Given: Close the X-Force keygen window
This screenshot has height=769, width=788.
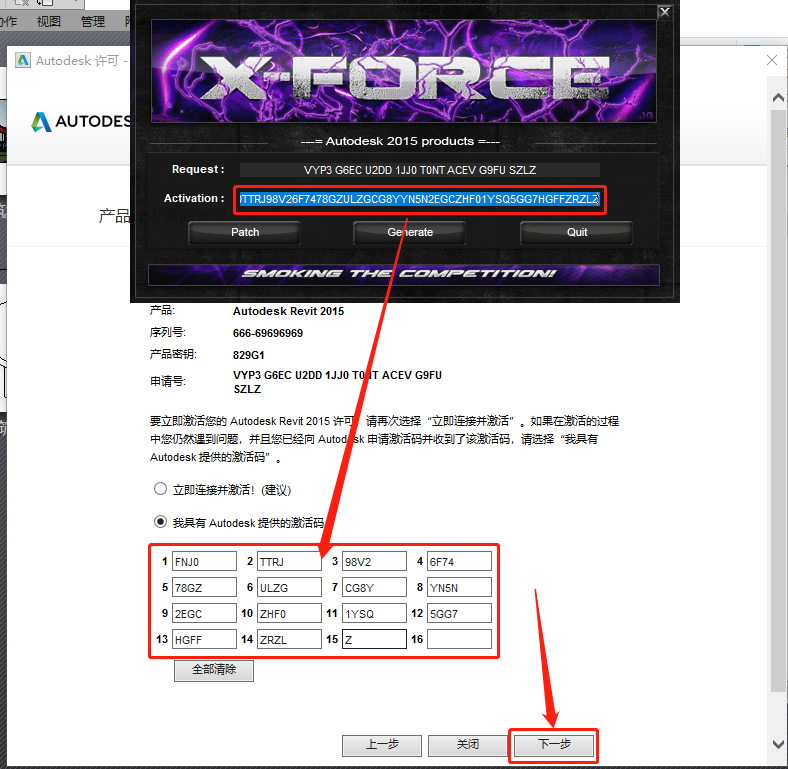Looking at the screenshot, I should [664, 12].
